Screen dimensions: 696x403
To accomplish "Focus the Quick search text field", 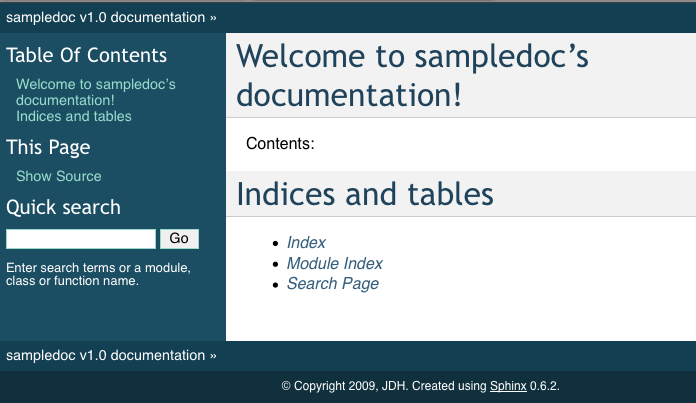I will [81, 239].
